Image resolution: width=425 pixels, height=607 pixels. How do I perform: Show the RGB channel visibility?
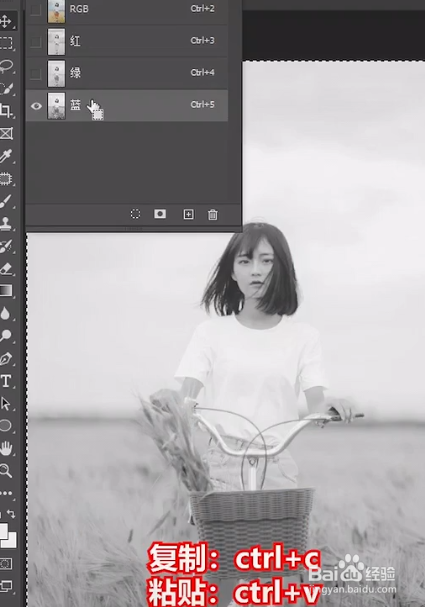pyautogui.click(x=35, y=9)
